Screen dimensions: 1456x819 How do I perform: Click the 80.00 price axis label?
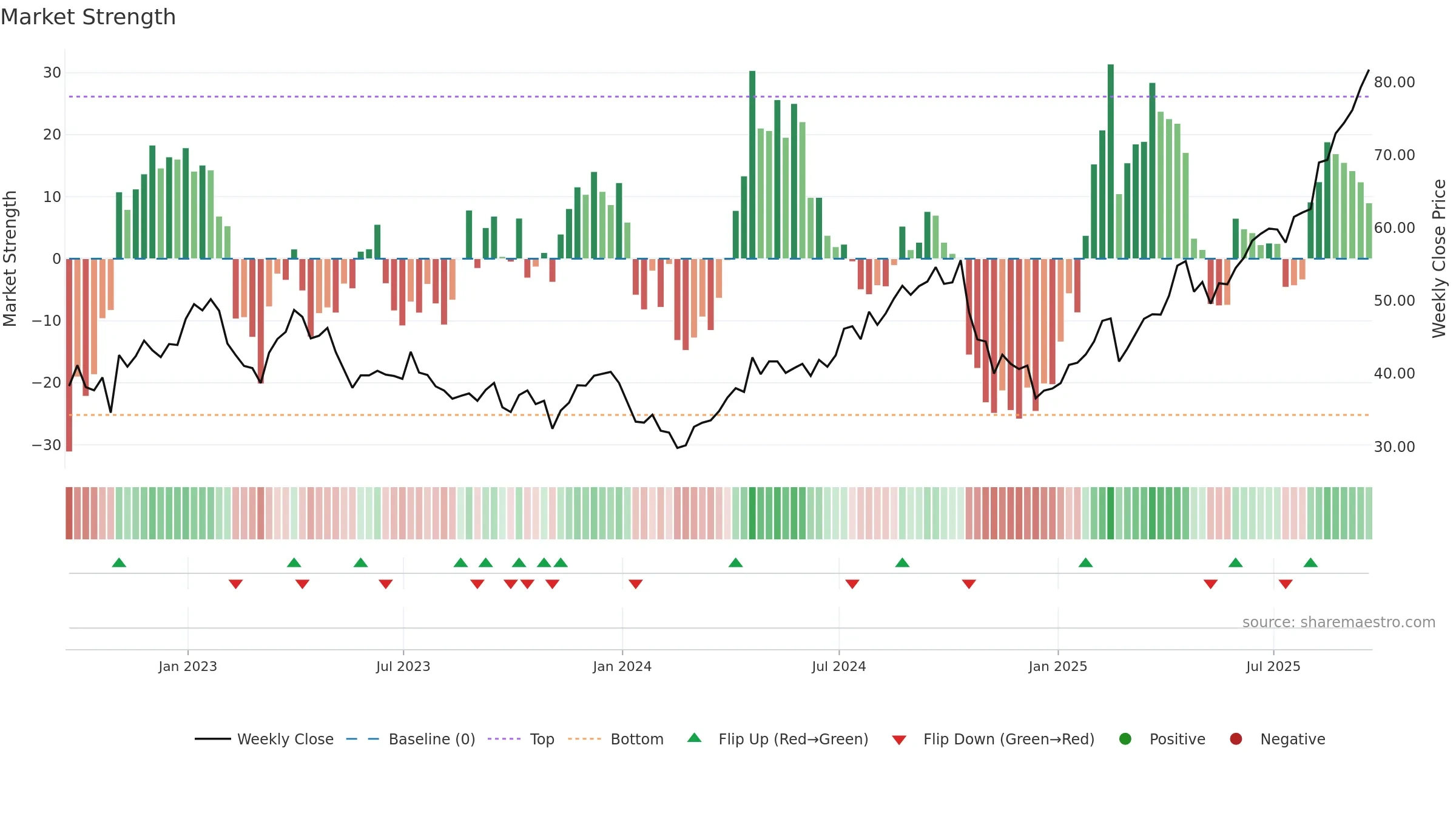click(1394, 82)
